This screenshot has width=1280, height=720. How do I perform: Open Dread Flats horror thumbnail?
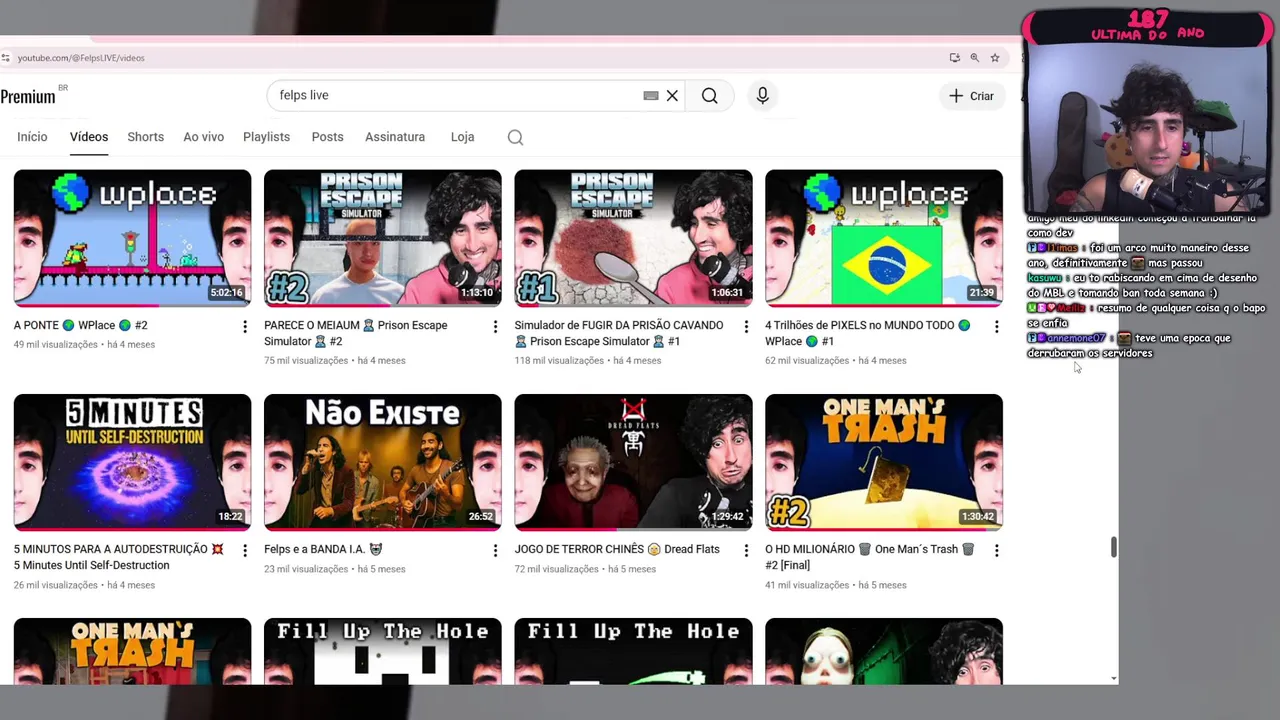(633, 461)
